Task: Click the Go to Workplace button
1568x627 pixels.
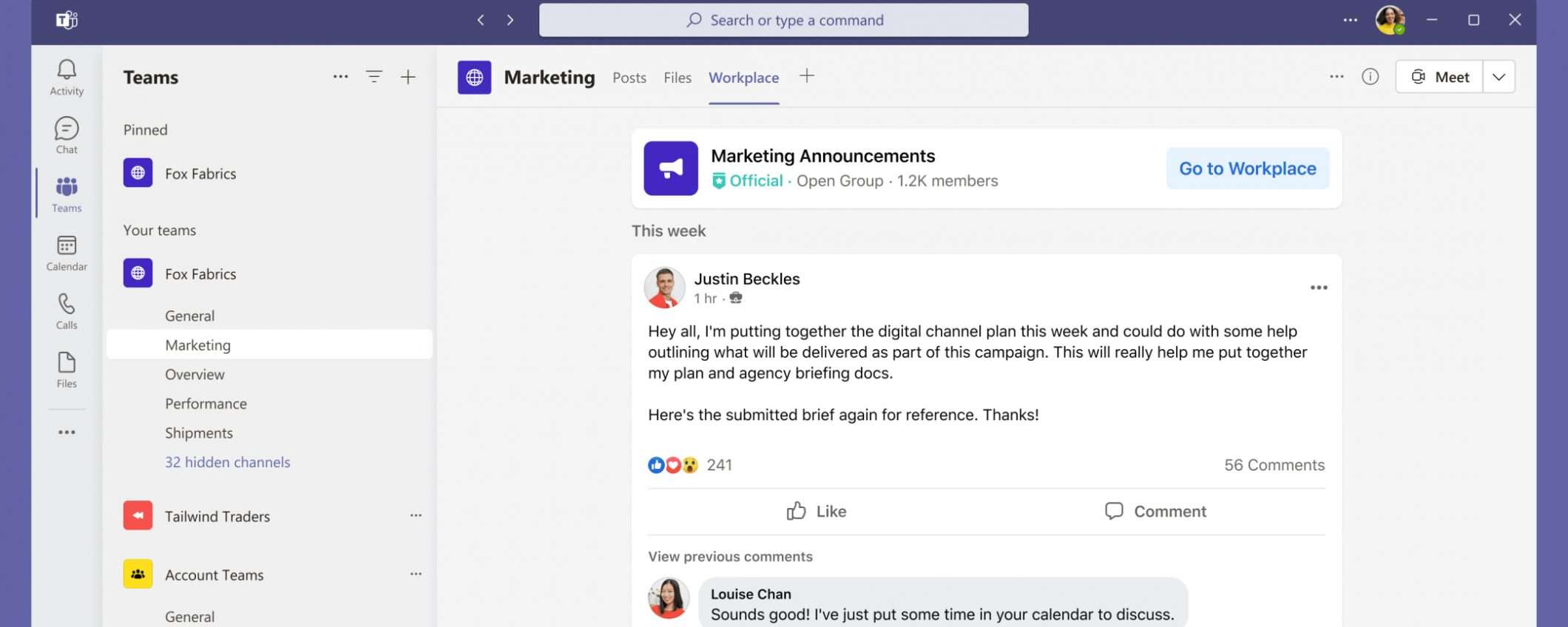Action: [x=1248, y=169]
